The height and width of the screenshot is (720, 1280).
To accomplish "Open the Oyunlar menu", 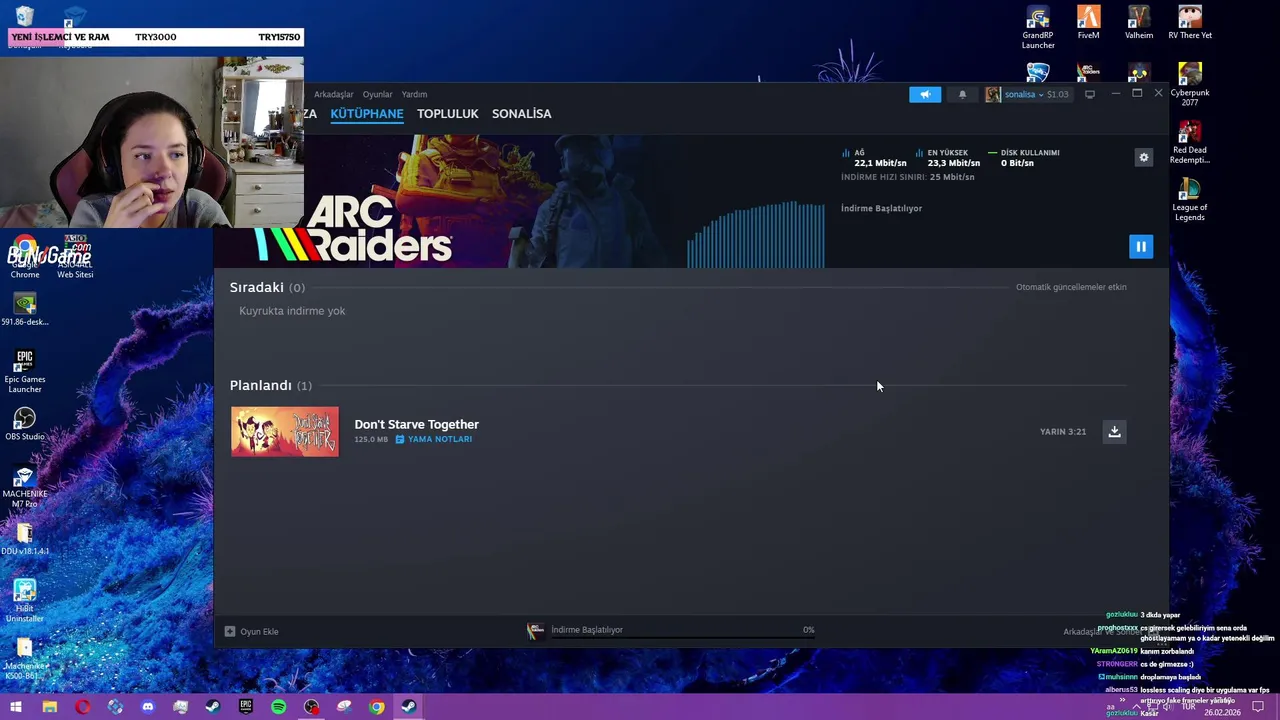I will coord(377,94).
